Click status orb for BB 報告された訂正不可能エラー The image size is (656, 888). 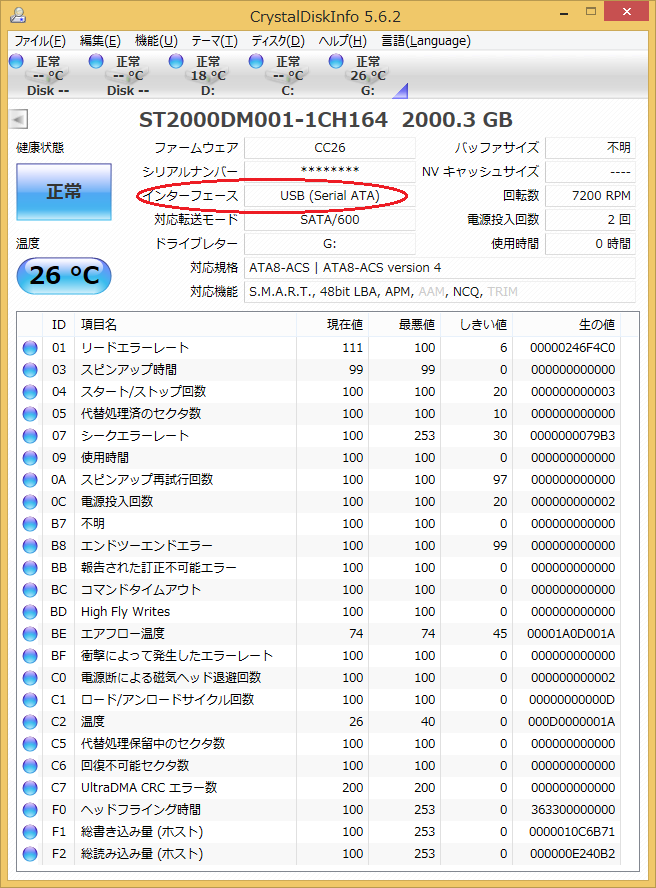(x=30, y=568)
